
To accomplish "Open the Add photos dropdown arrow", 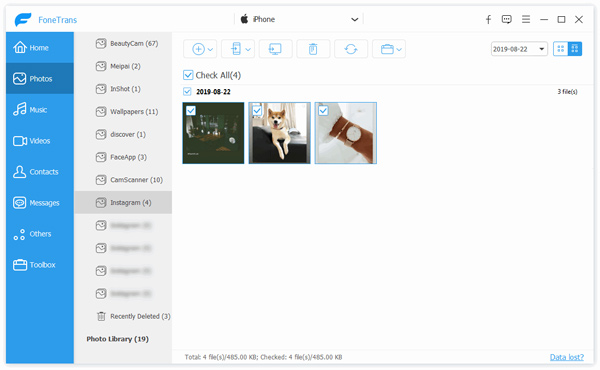I will coord(210,49).
